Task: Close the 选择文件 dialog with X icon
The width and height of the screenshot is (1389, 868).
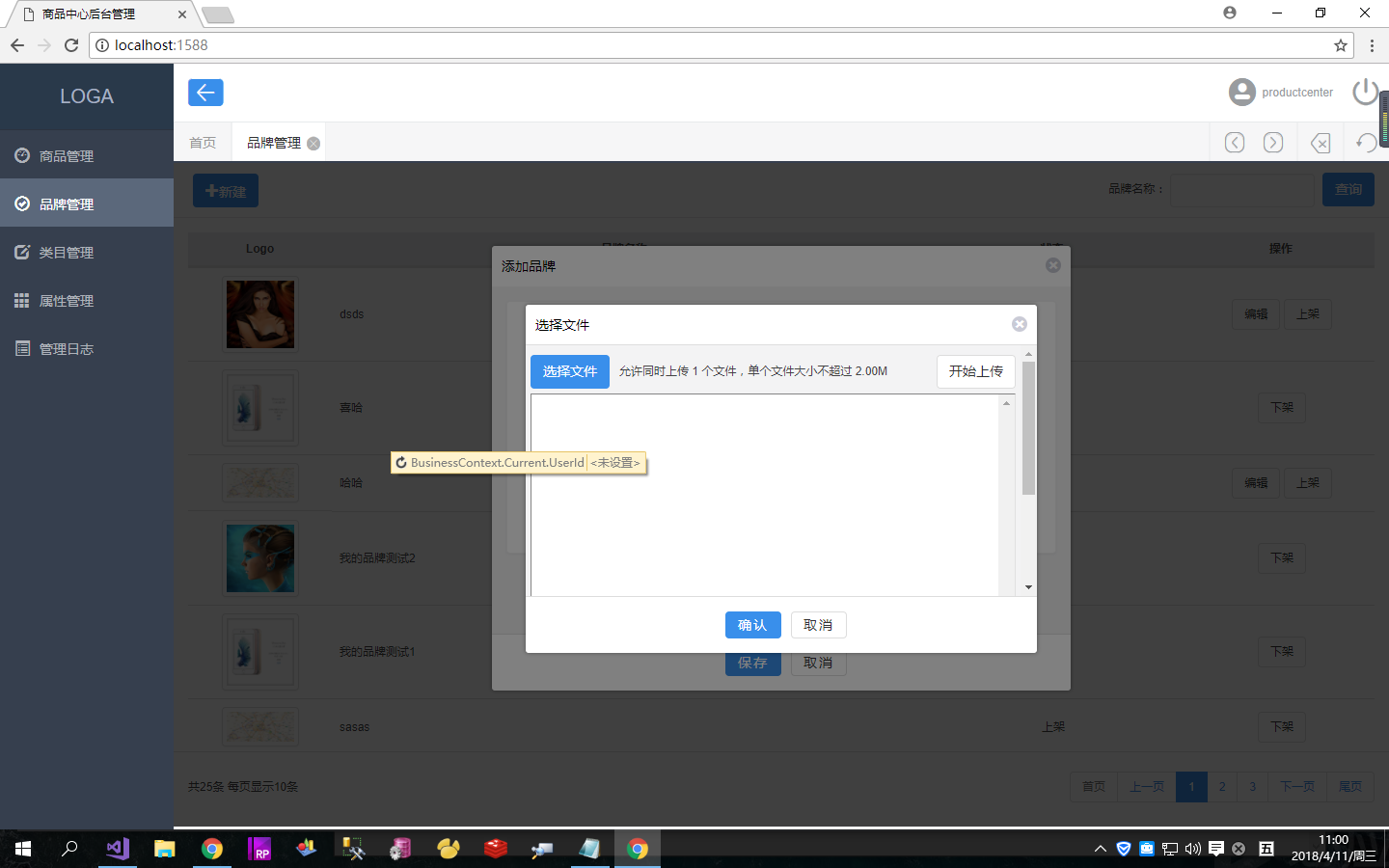Action: click(x=1019, y=324)
